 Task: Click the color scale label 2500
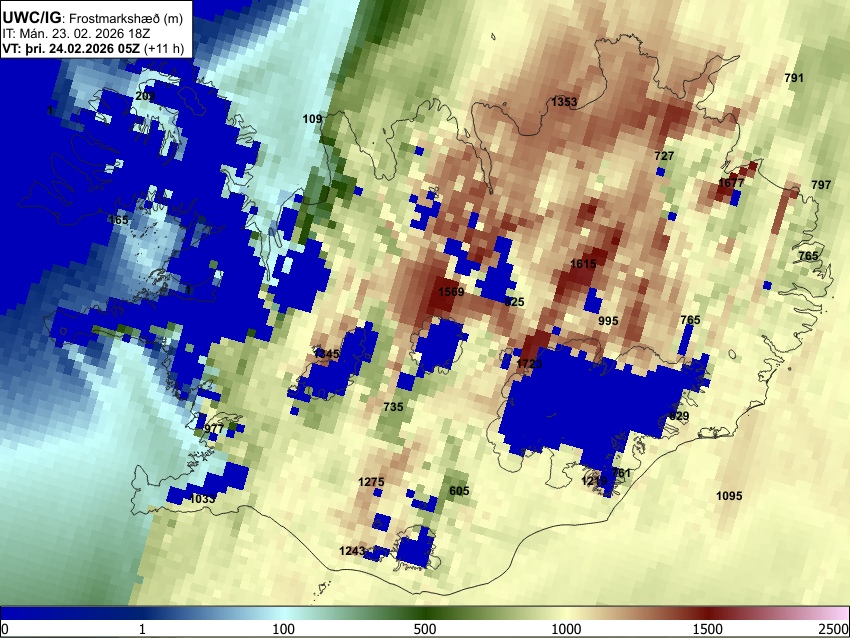coord(834,629)
